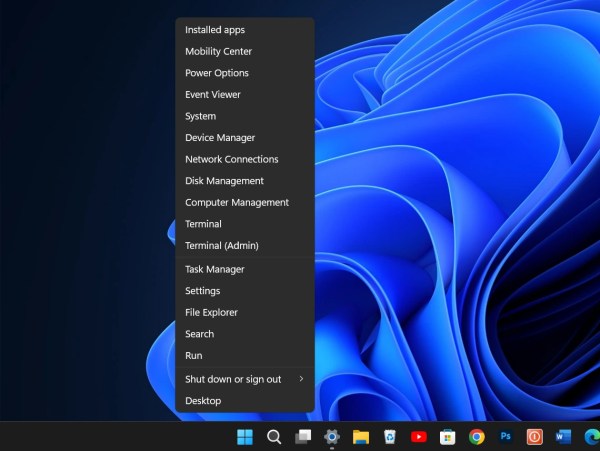Open Microsoft Word from the taskbar

tap(563, 437)
